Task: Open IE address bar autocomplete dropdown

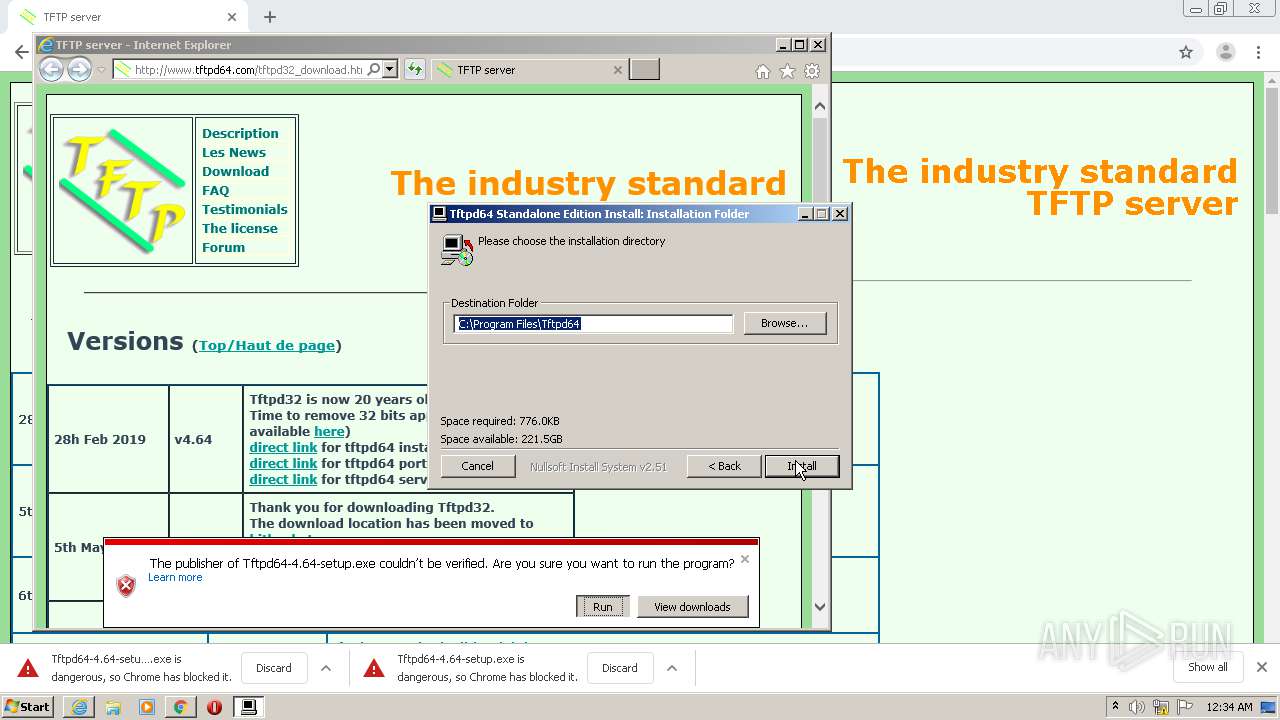Action: 390,69
